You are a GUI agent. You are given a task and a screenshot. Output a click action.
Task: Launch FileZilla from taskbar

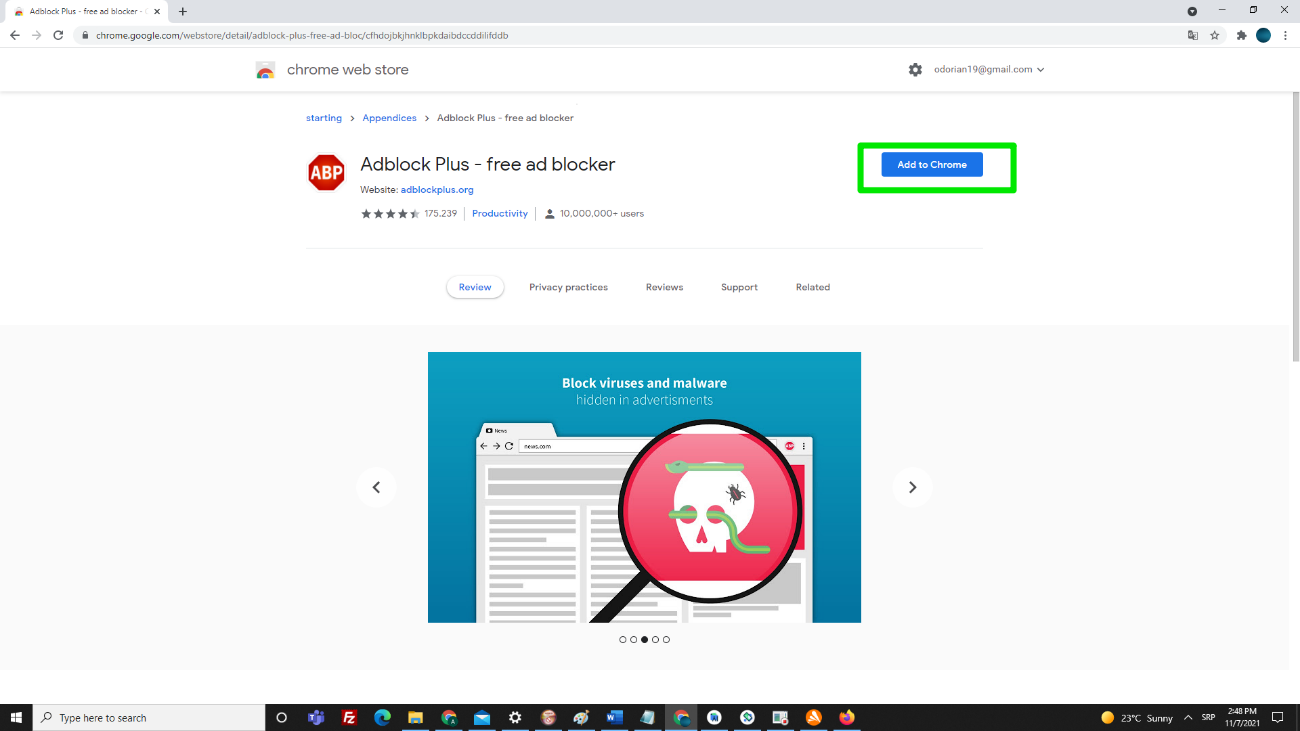click(349, 718)
